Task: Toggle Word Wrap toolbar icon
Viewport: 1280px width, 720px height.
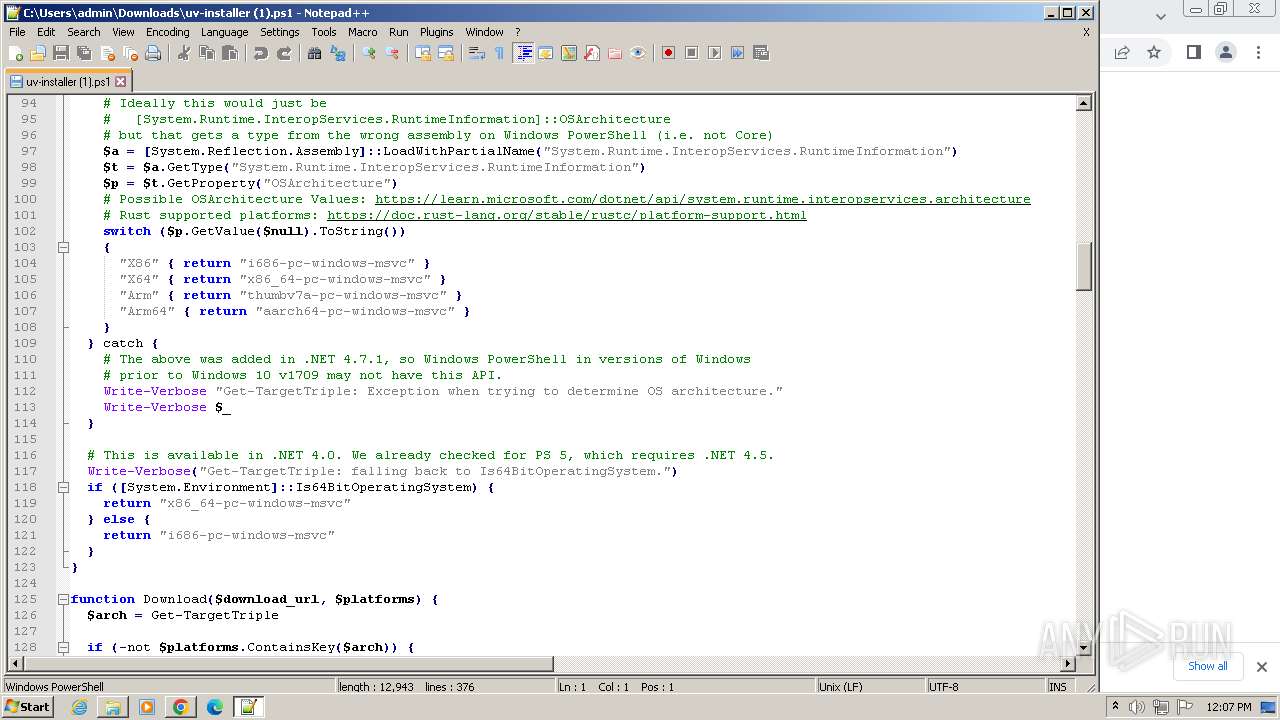Action: (477, 53)
